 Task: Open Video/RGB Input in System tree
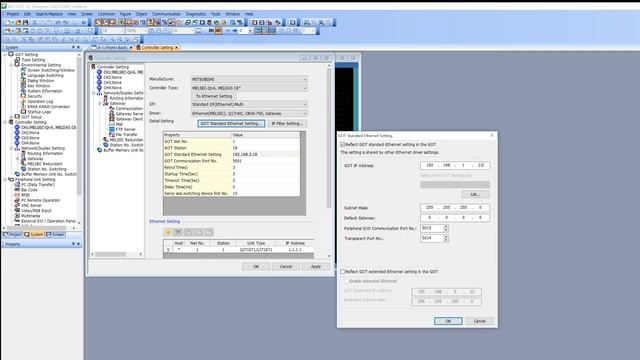pyautogui.click(x=36, y=211)
